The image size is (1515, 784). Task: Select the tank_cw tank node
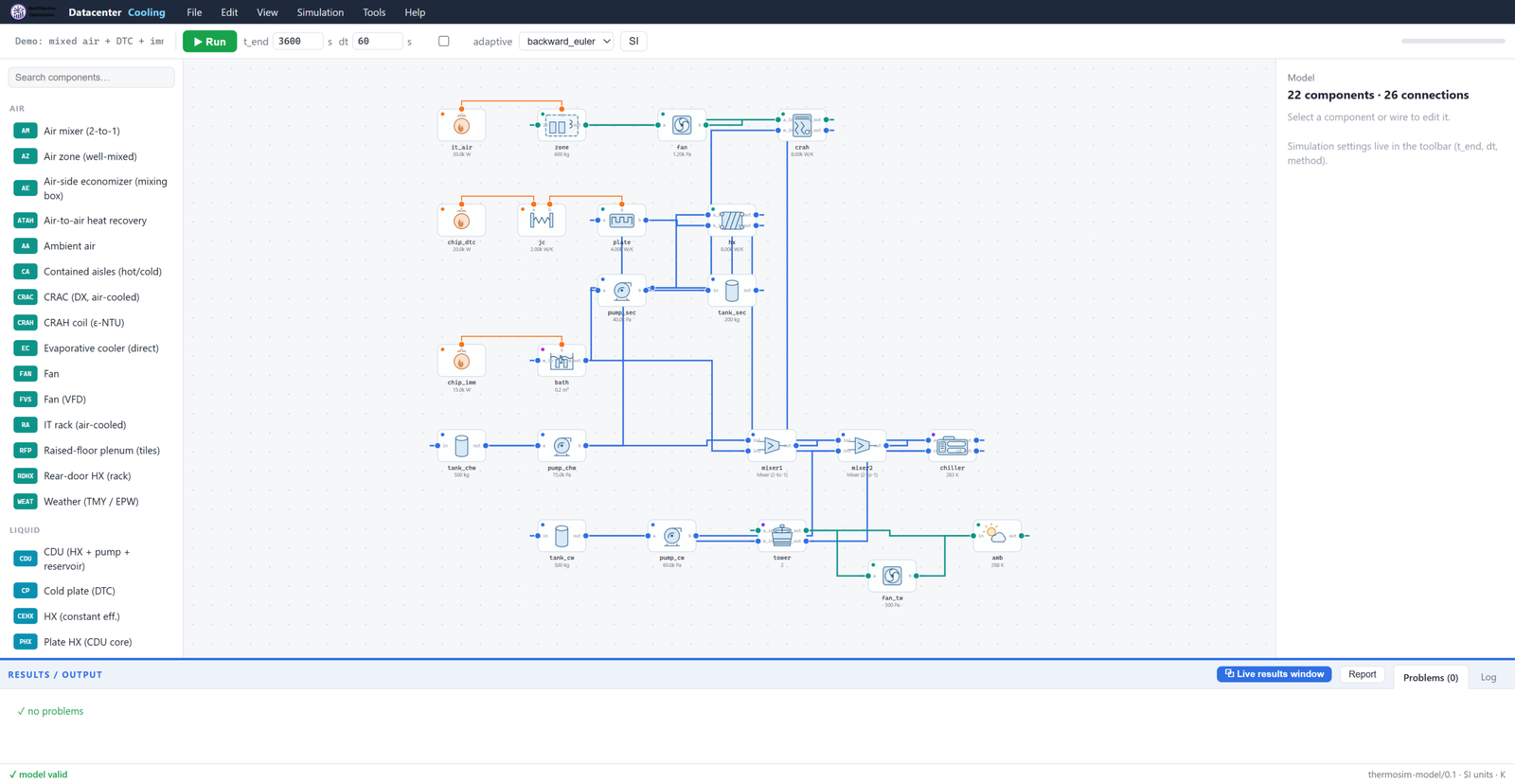point(561,536)
